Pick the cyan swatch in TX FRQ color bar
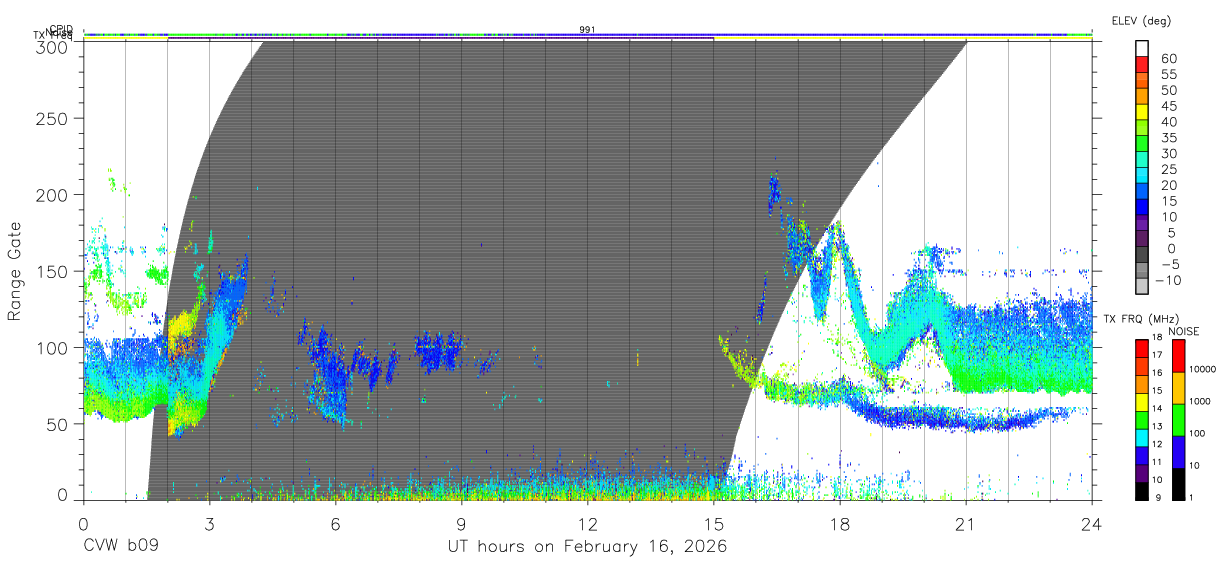 pos(1142,437)
